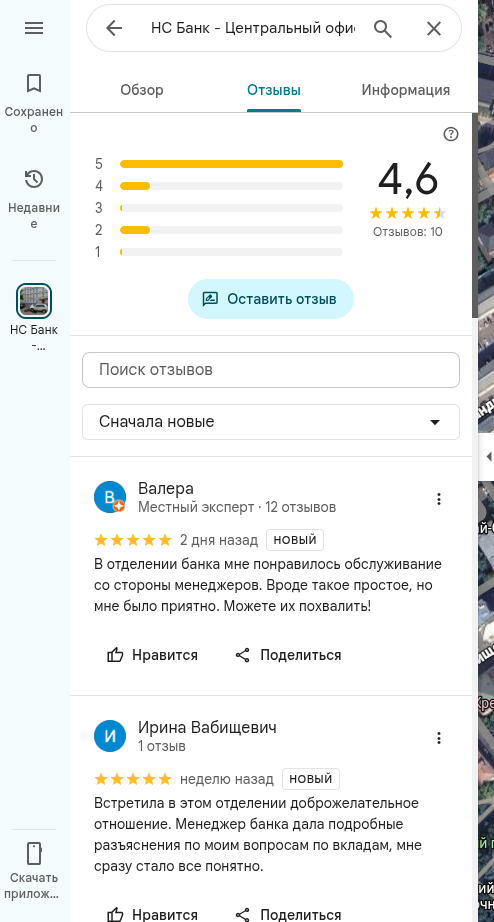Screen dimensions: 494x922
Task: Filter reviews by the 4-star bar
Action: [219, 186]
